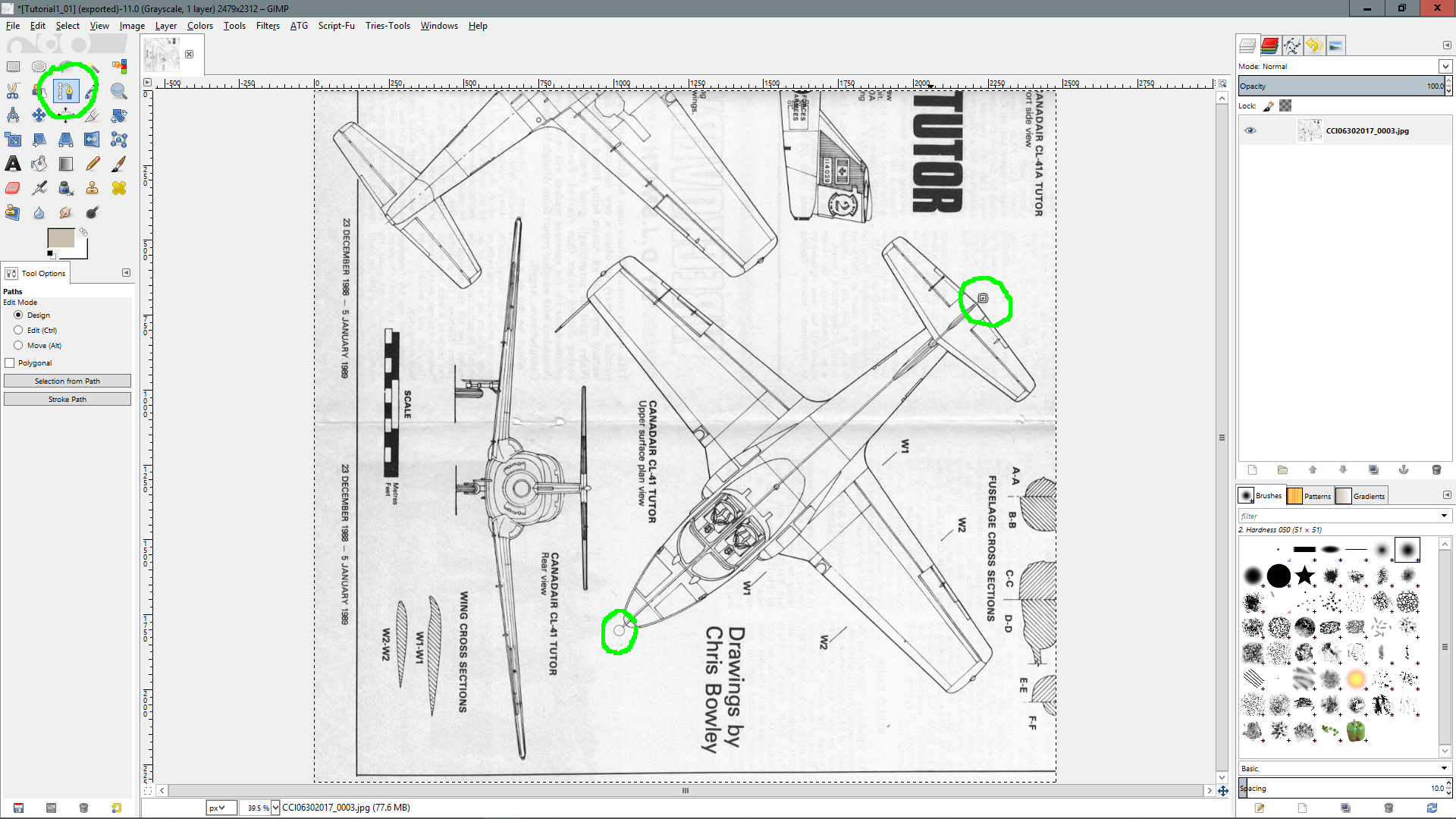Select the Pencil tool
The image size is (1456, 819).
point(92,164)
